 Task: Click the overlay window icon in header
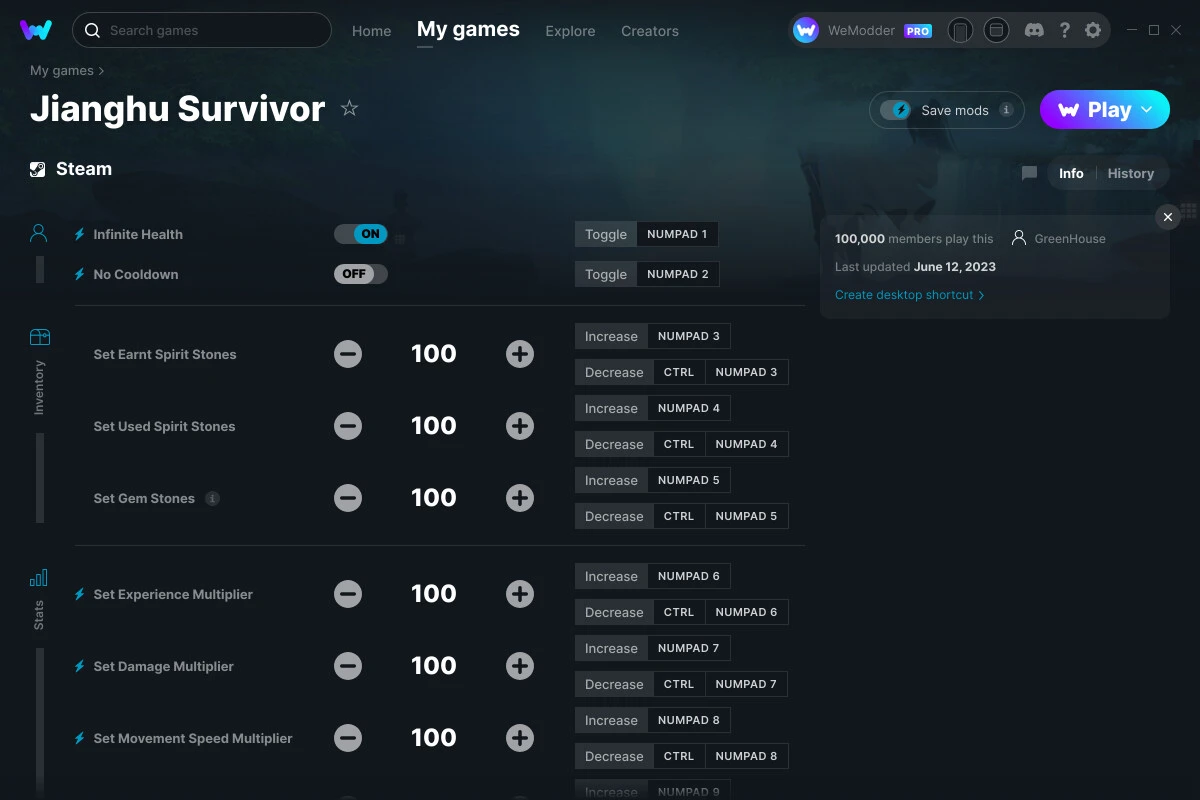[996, 31]
